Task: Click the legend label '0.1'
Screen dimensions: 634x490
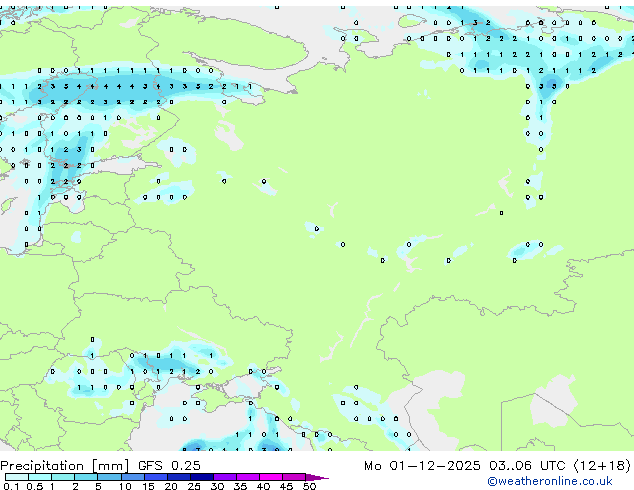Action: pyautogui.click(x=11, y=486)
